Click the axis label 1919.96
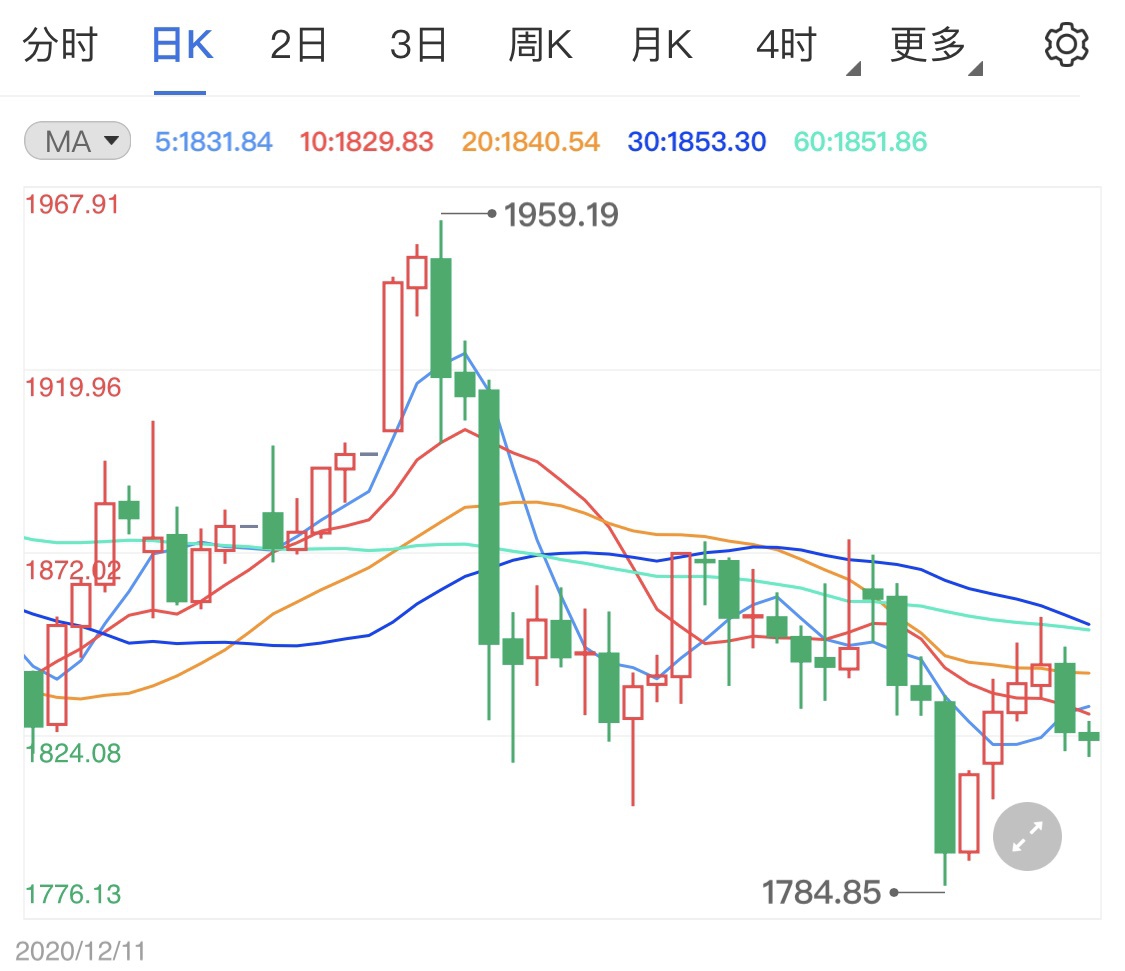Screen dimensions: 1125x971 pyautogui.click(x=73, y=388)
